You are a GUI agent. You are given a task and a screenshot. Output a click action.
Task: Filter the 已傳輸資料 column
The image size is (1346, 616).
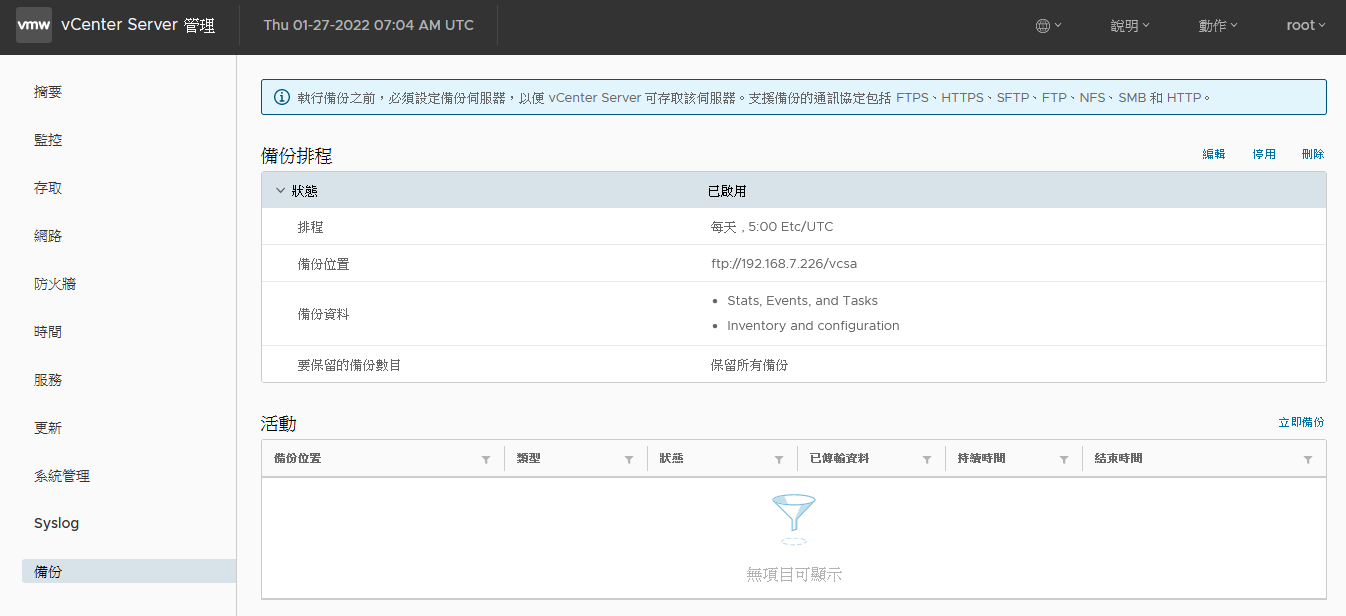(x=927, y=459)
